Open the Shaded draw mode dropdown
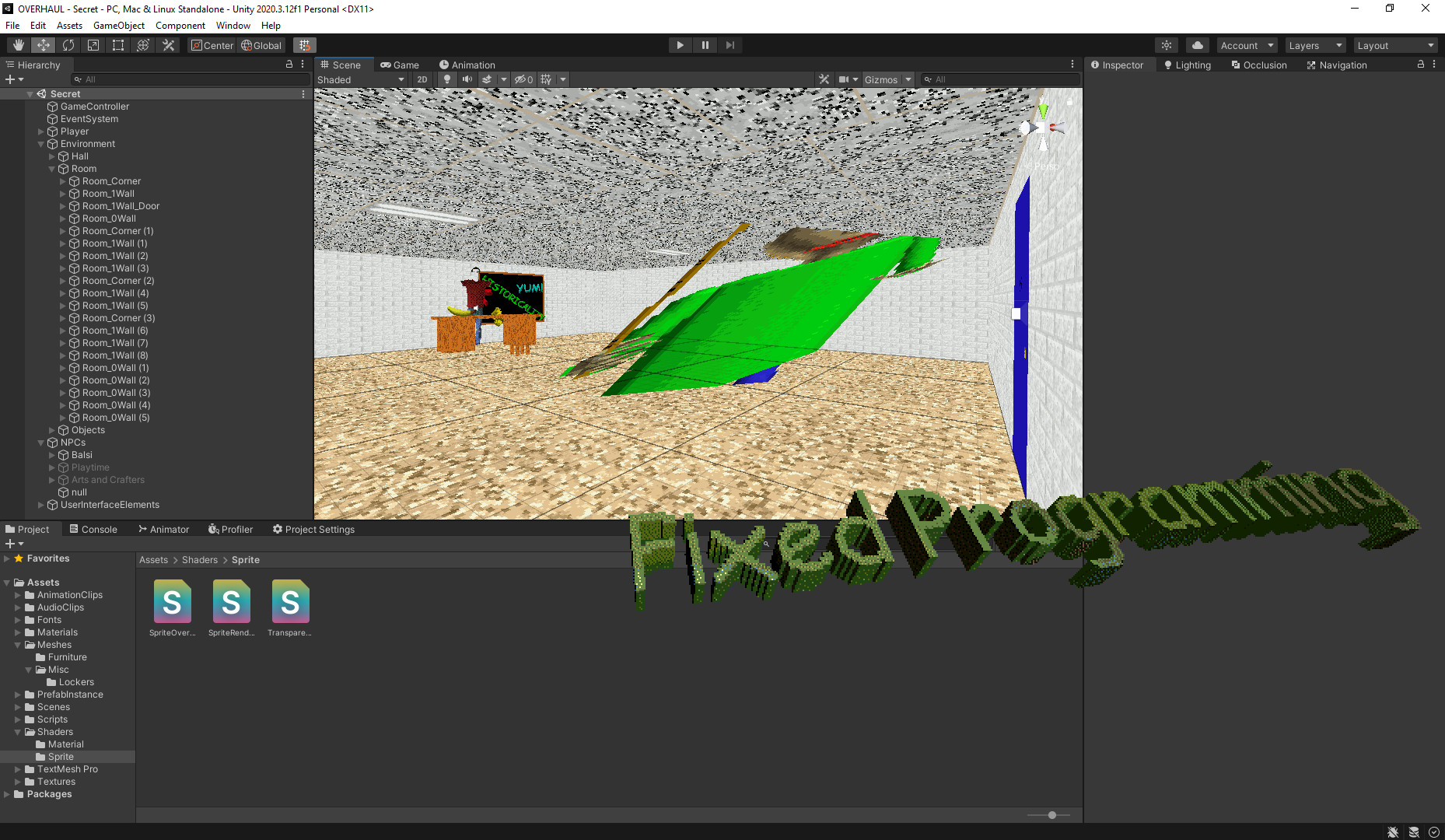 pyautogui.click(x=361, y=79)
